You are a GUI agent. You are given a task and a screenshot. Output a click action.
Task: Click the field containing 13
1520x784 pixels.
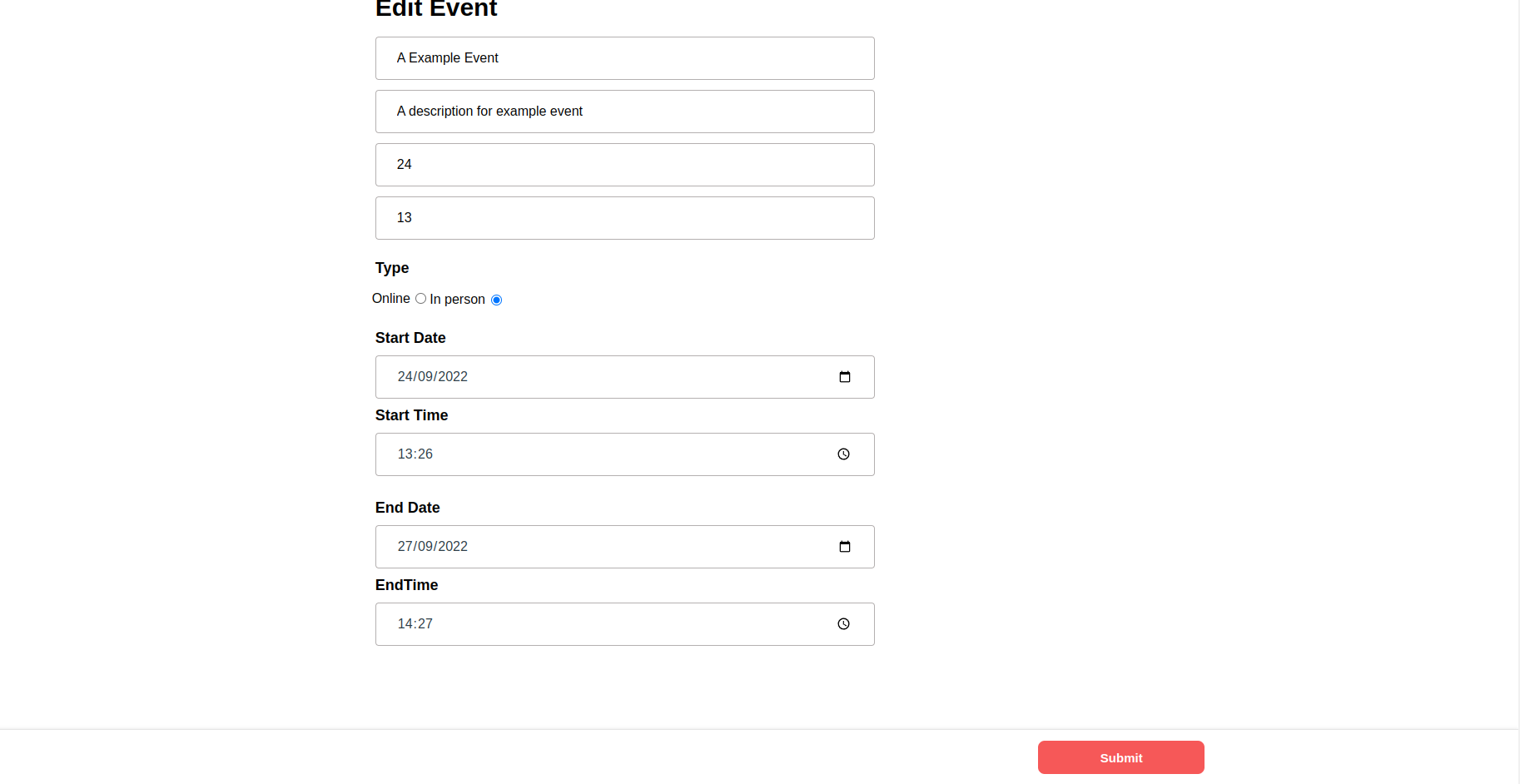624,218
